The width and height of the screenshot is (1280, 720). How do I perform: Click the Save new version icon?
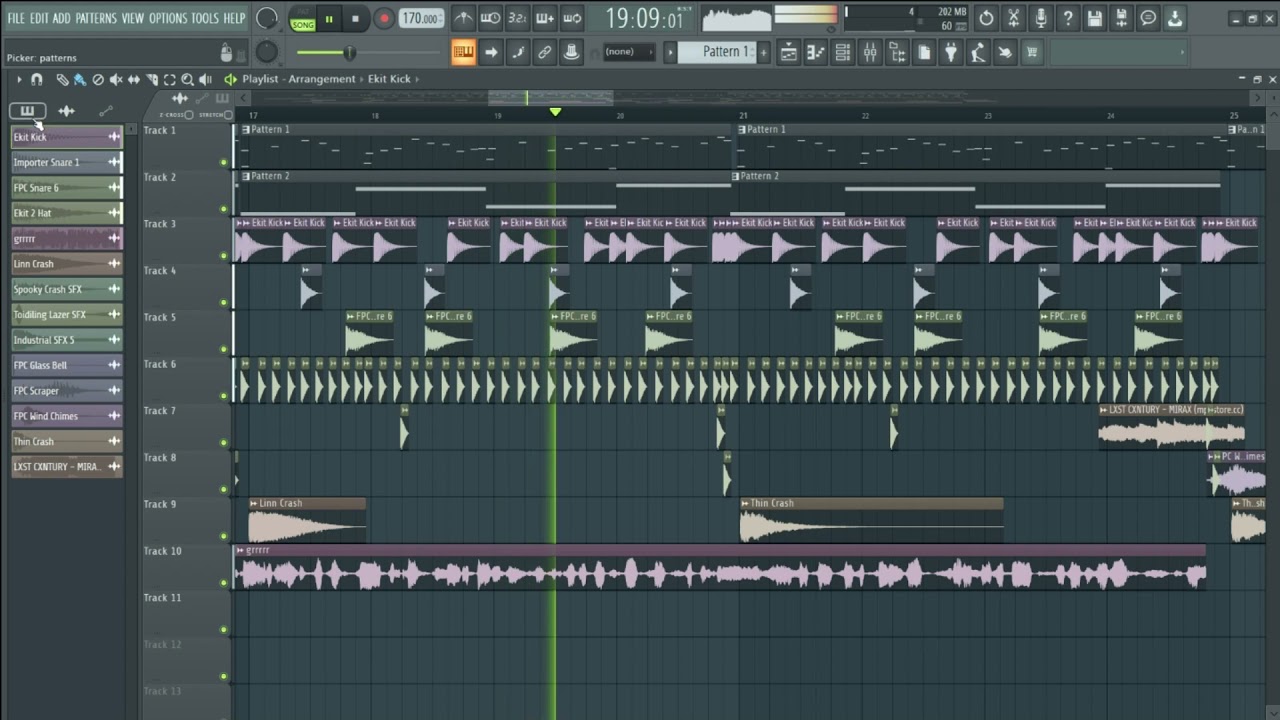tap(1122, 18)
